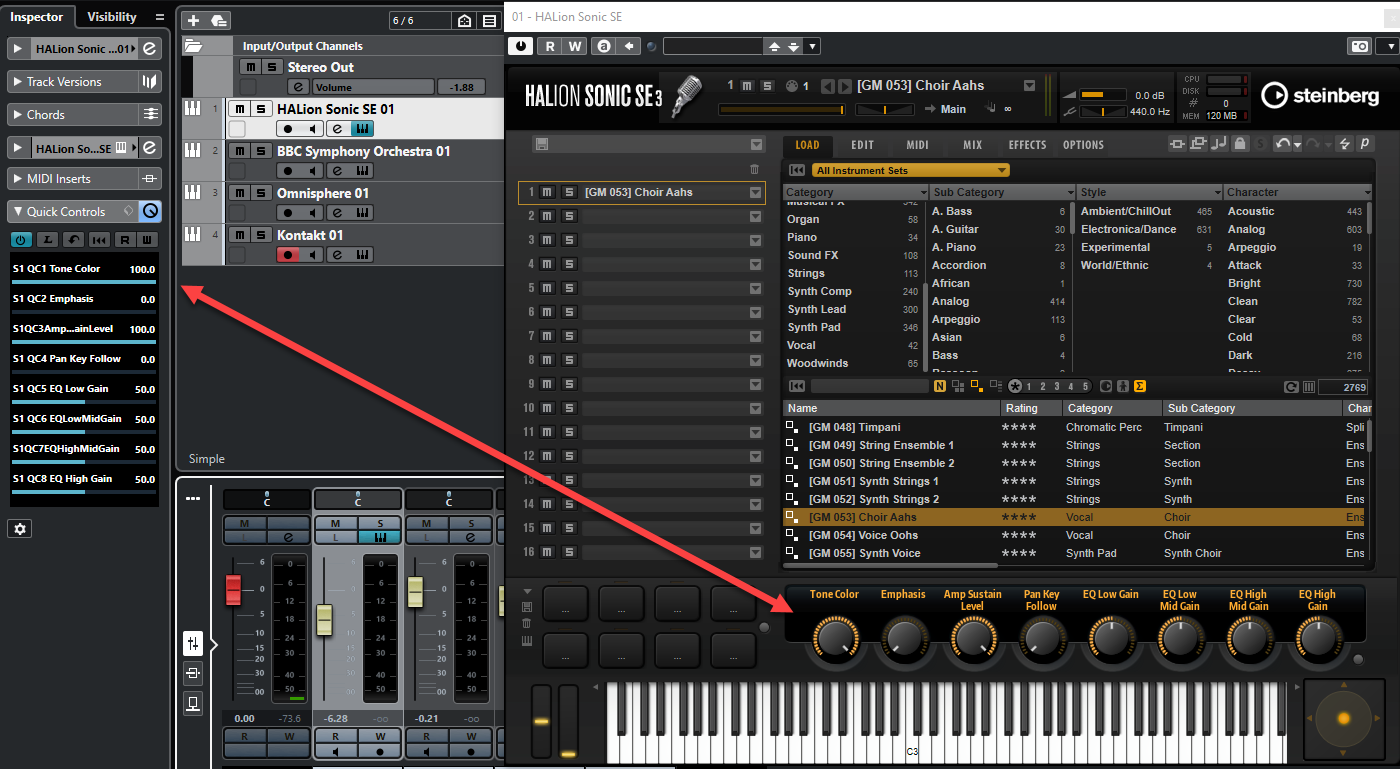The image size is (1400, 769).
Task: Click the save icon beside trigger pads
Action: click(x=527, y=607)
